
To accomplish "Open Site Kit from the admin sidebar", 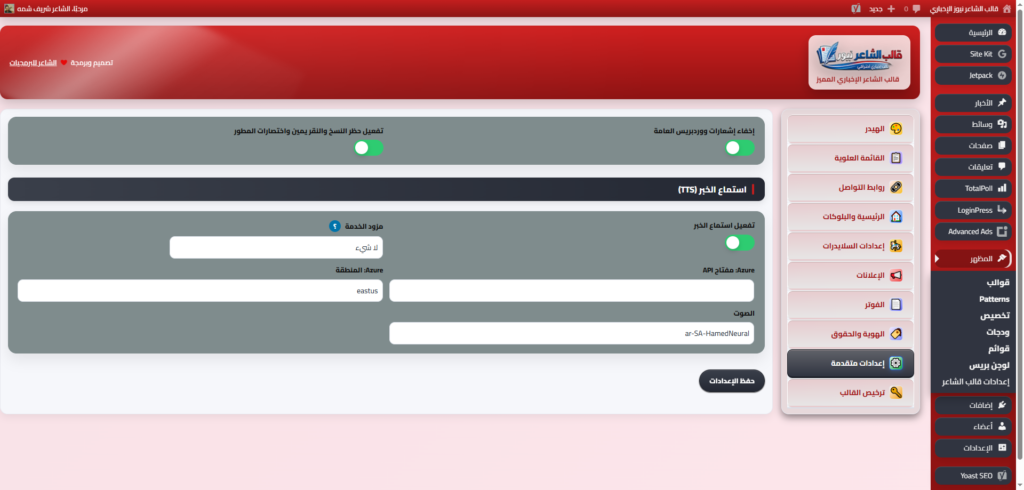I will (x=974, y=53).
